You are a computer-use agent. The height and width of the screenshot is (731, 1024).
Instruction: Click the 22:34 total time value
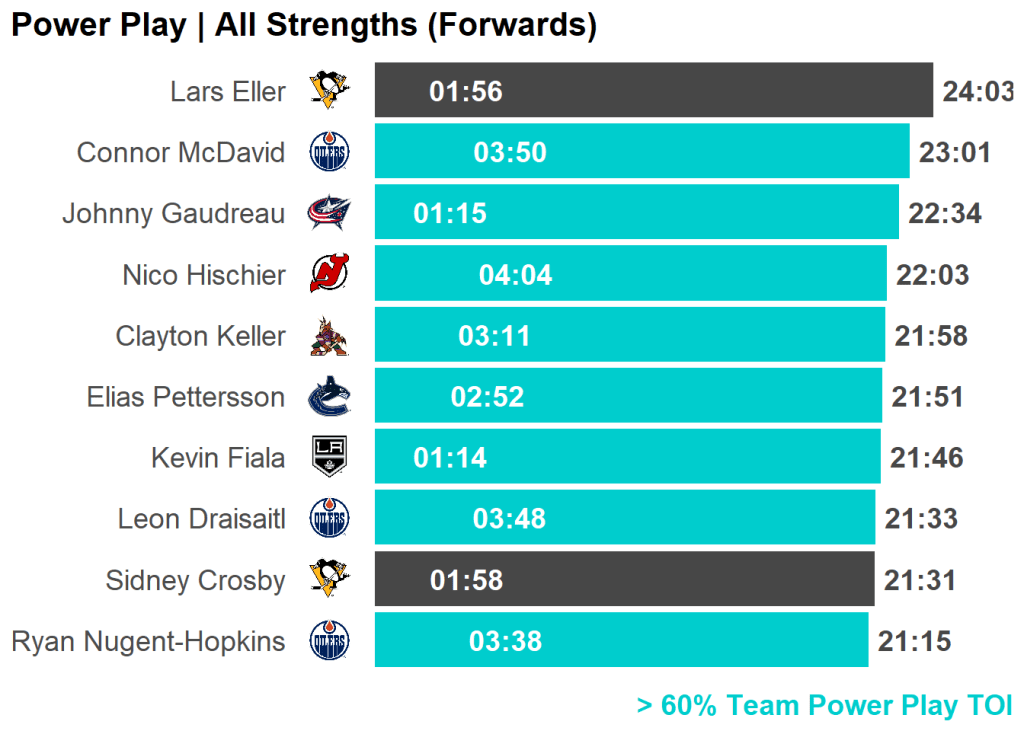pos(944,214)
